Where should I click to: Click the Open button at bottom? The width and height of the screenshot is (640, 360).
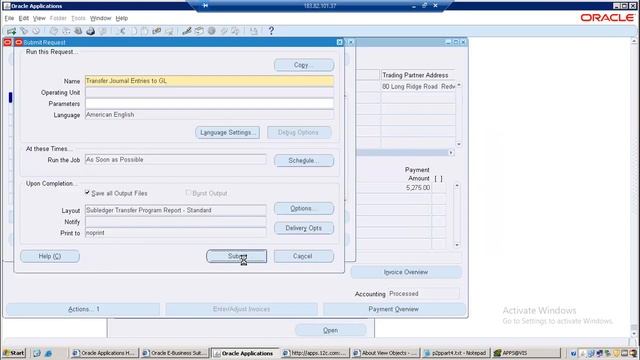[330, 330]
